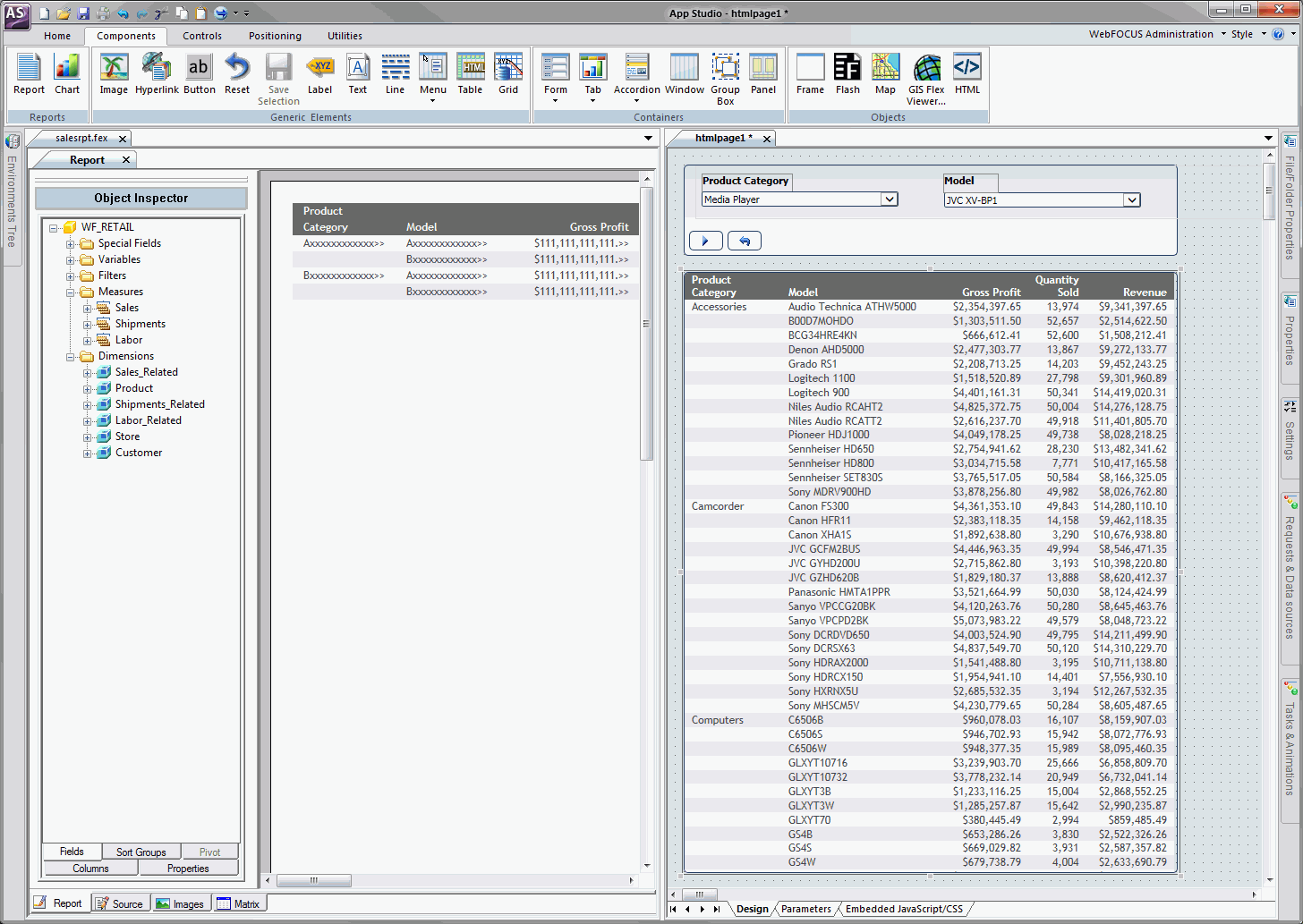1303x924 pixels.
Task: Expand the Sales measure node
Action: click(87, 308)
